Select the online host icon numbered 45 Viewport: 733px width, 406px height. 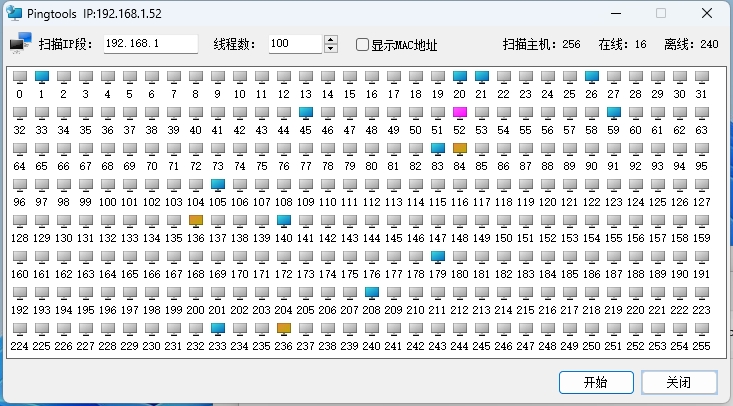[x=306, y=113]
